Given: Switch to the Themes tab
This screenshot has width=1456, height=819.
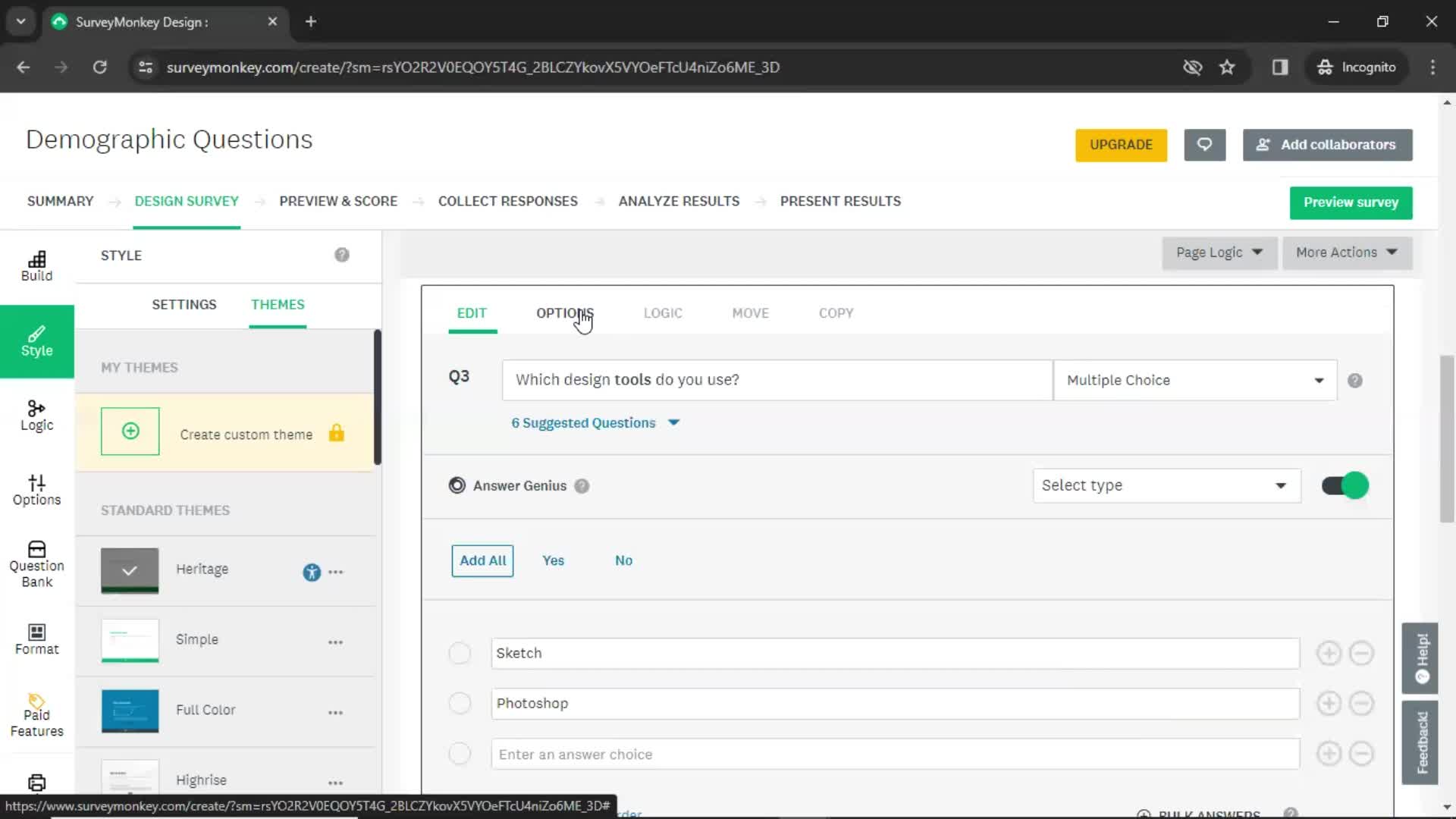Looking at the screenshot, I should coord(278,304).
